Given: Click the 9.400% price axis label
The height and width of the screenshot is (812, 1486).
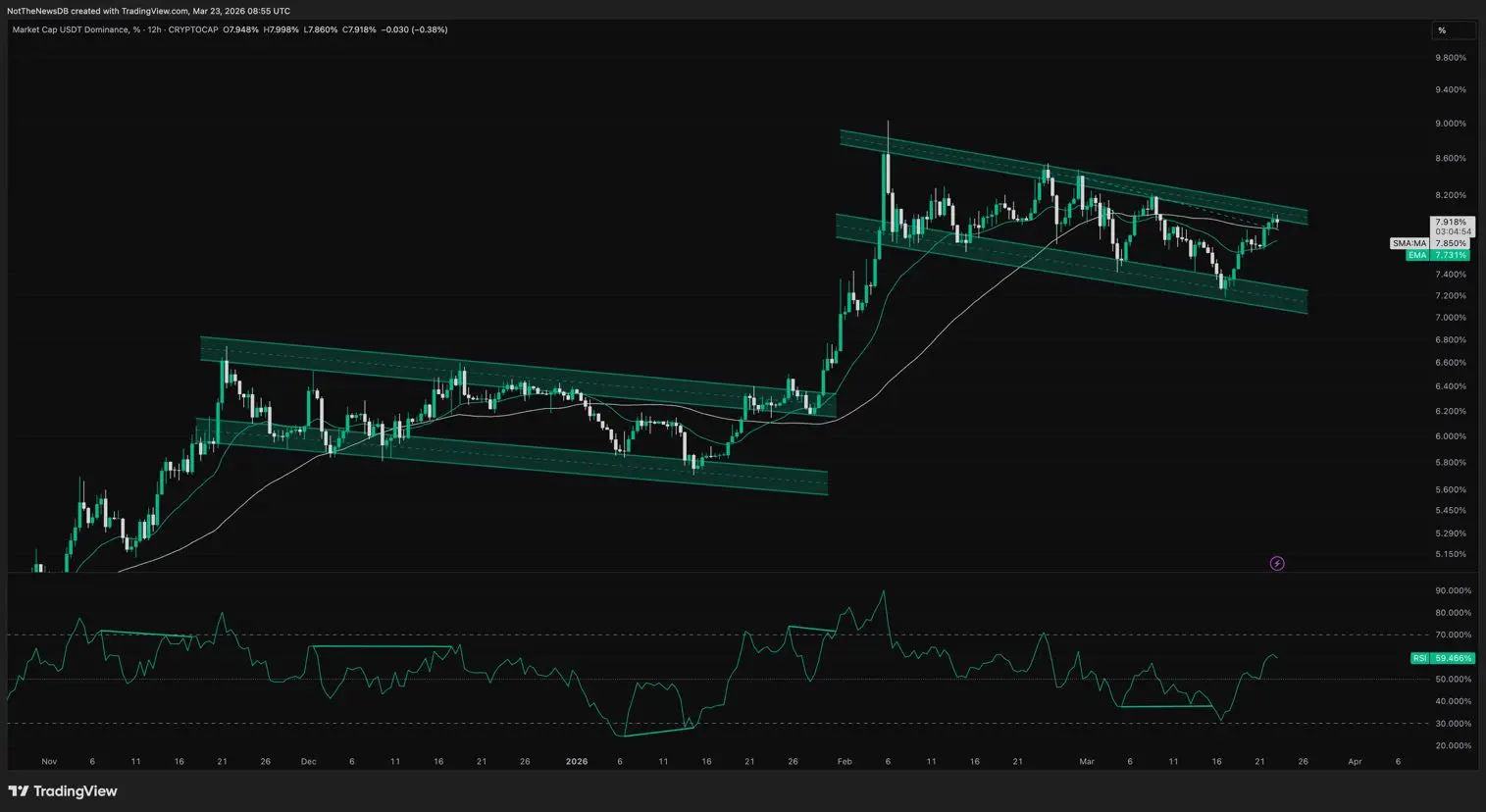Looking at the screenshot, I should point(1451,90).
